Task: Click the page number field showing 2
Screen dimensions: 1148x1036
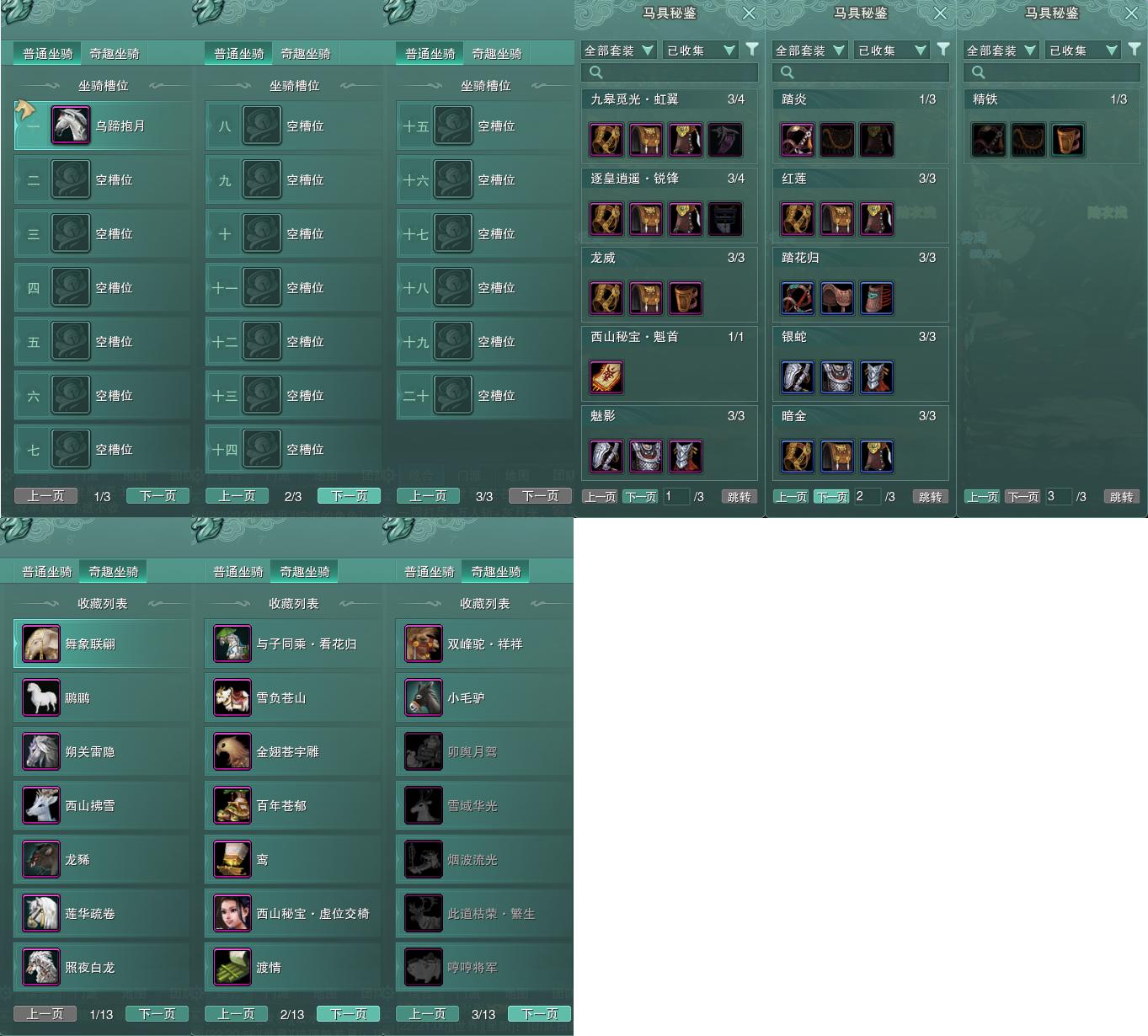Action: (x=867, y=497)
